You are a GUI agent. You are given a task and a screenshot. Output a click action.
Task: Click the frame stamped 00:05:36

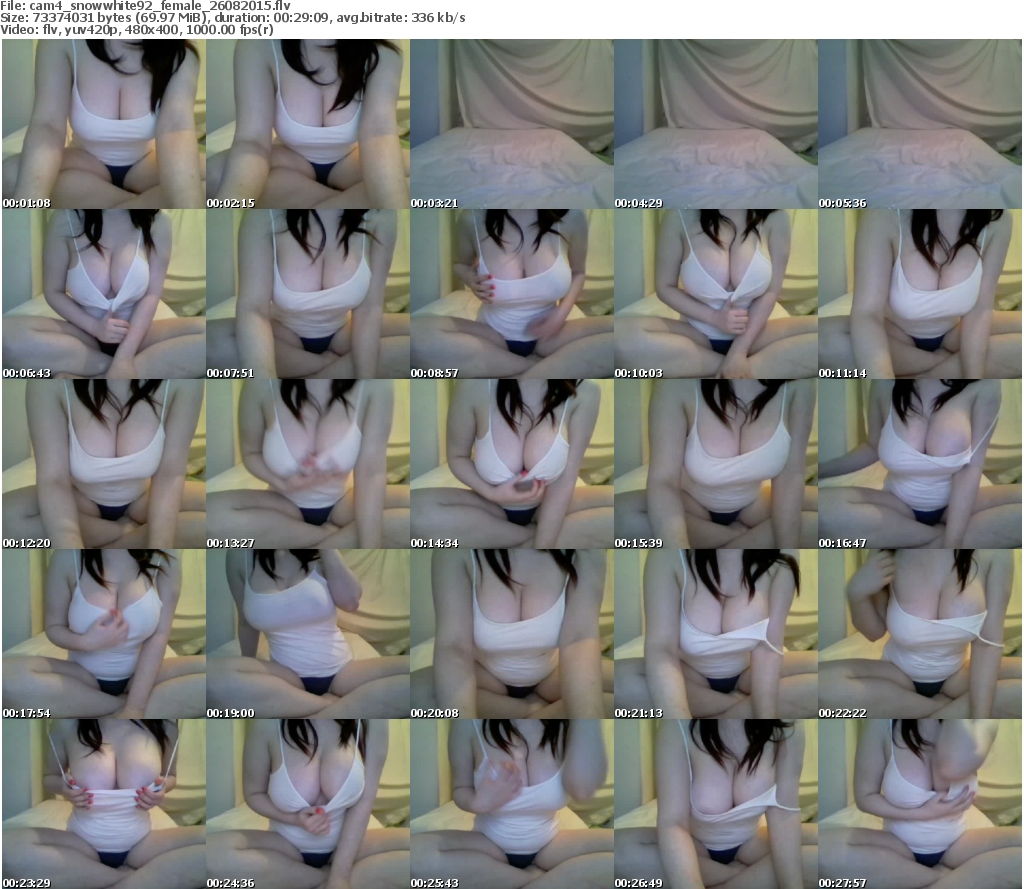coord(920,124)
